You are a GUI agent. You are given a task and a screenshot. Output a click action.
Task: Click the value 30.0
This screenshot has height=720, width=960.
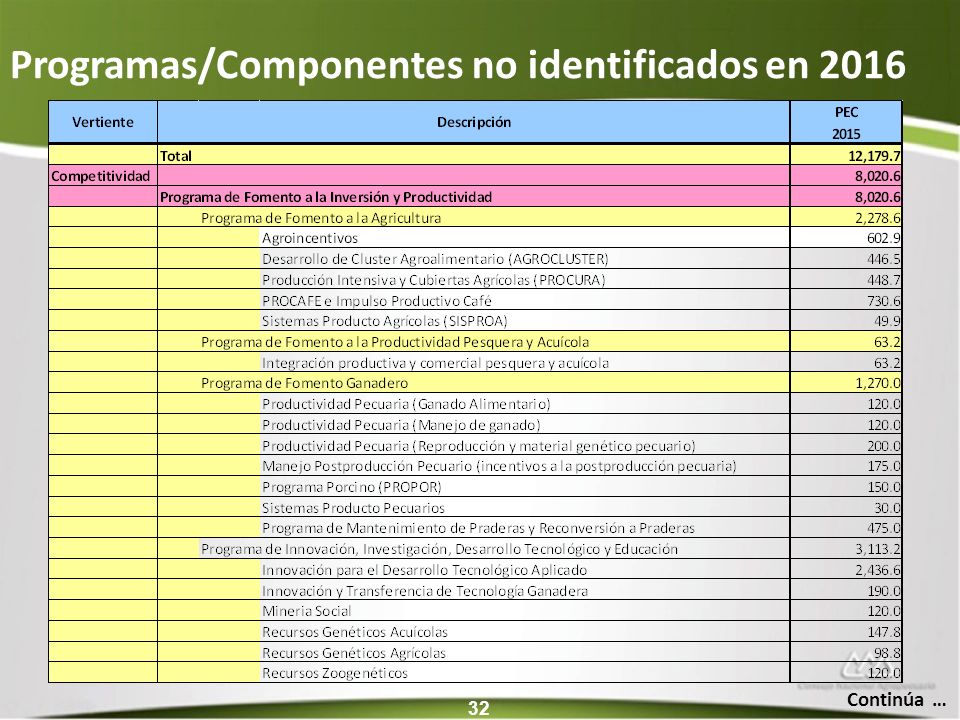point(887,508)
